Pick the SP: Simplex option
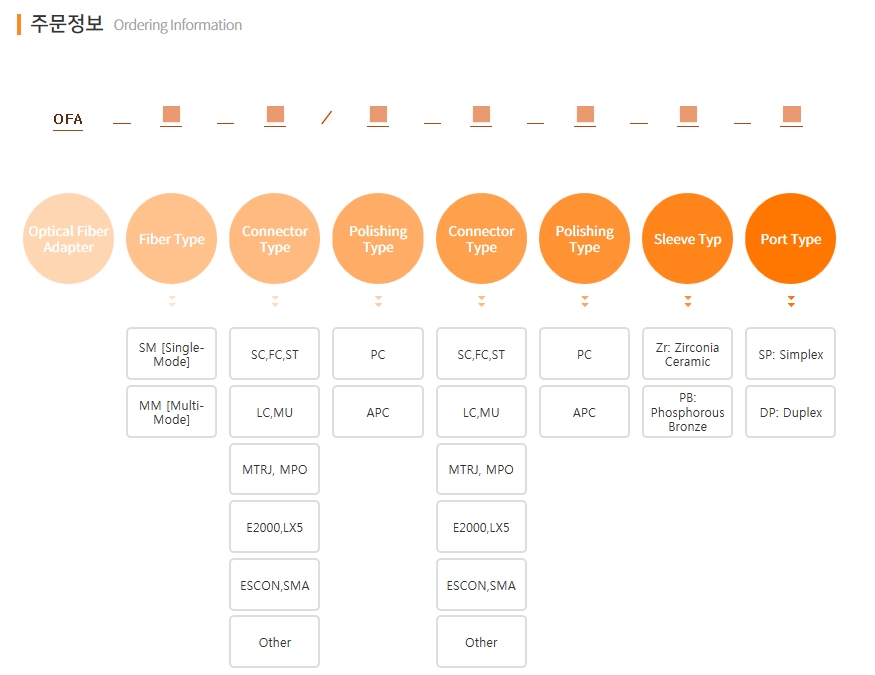Image resolution: width=875 pixels, height=675 pixels. click(790, 354)
